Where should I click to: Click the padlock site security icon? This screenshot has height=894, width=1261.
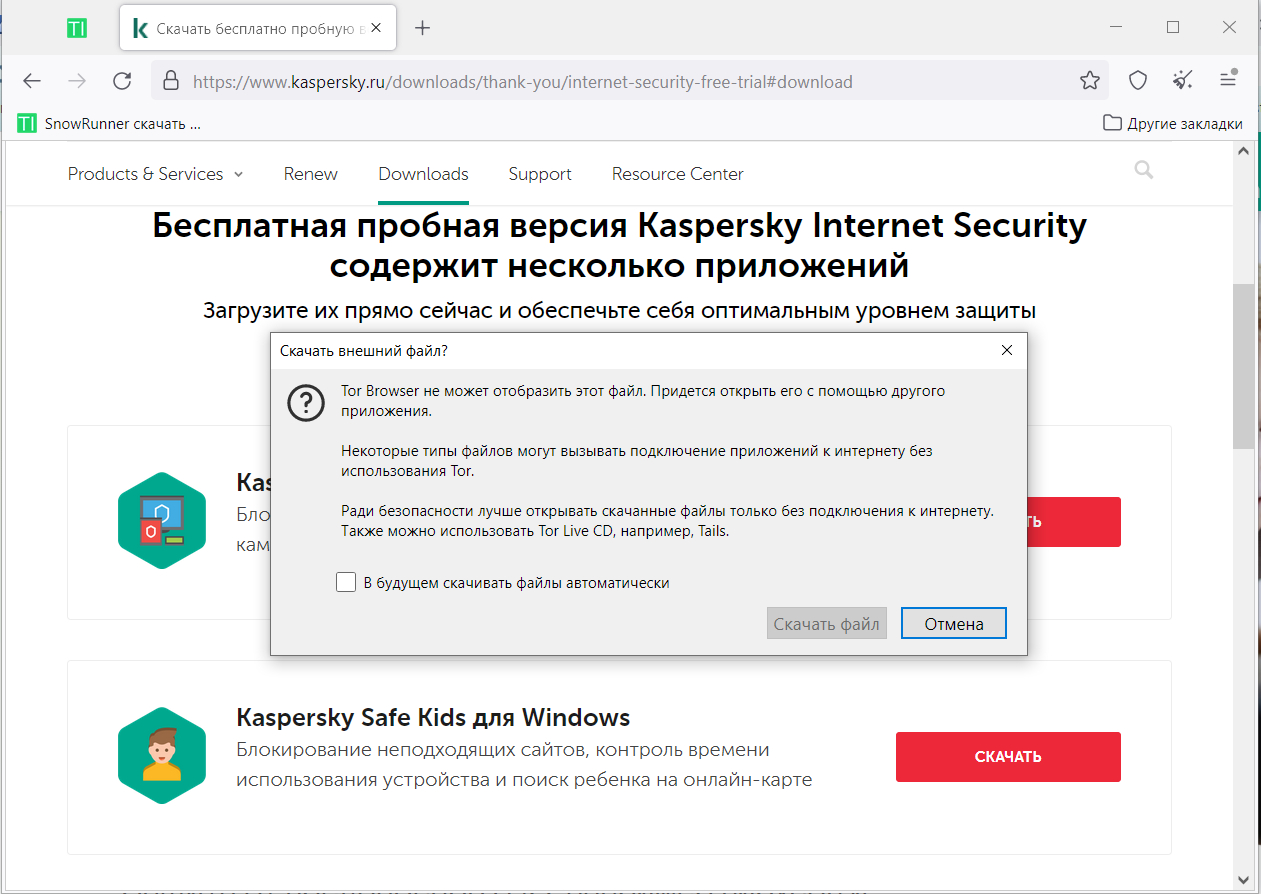tap(170, 81)
